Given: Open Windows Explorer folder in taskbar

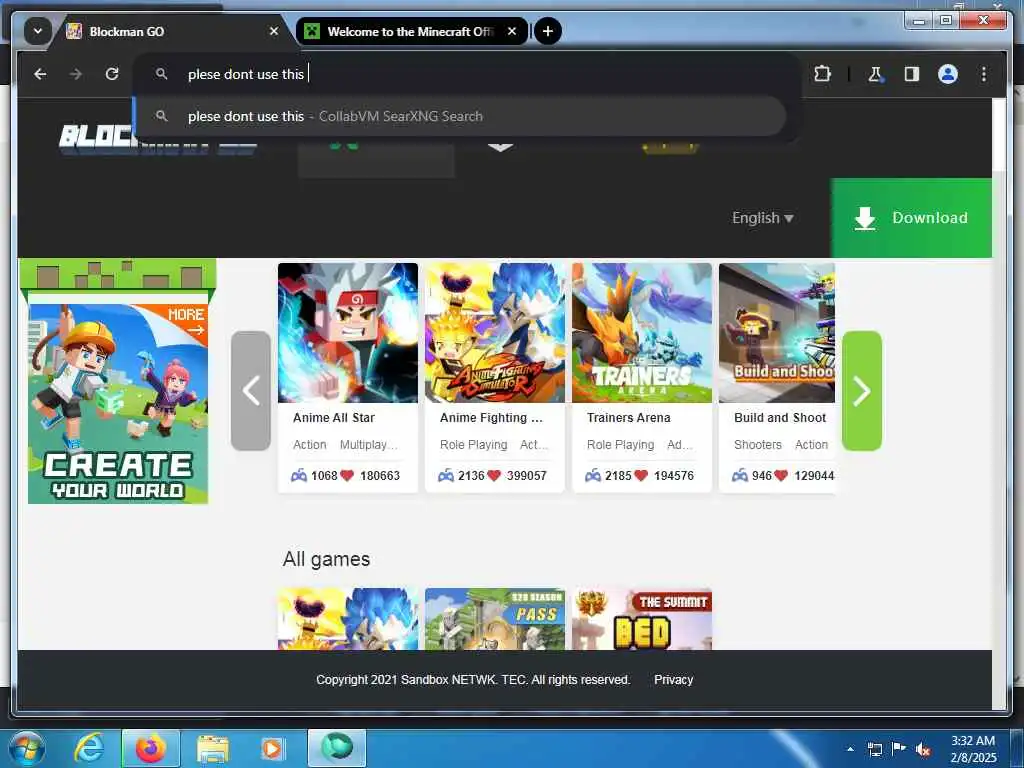Looking at the screenshot, I should [212, 748].
